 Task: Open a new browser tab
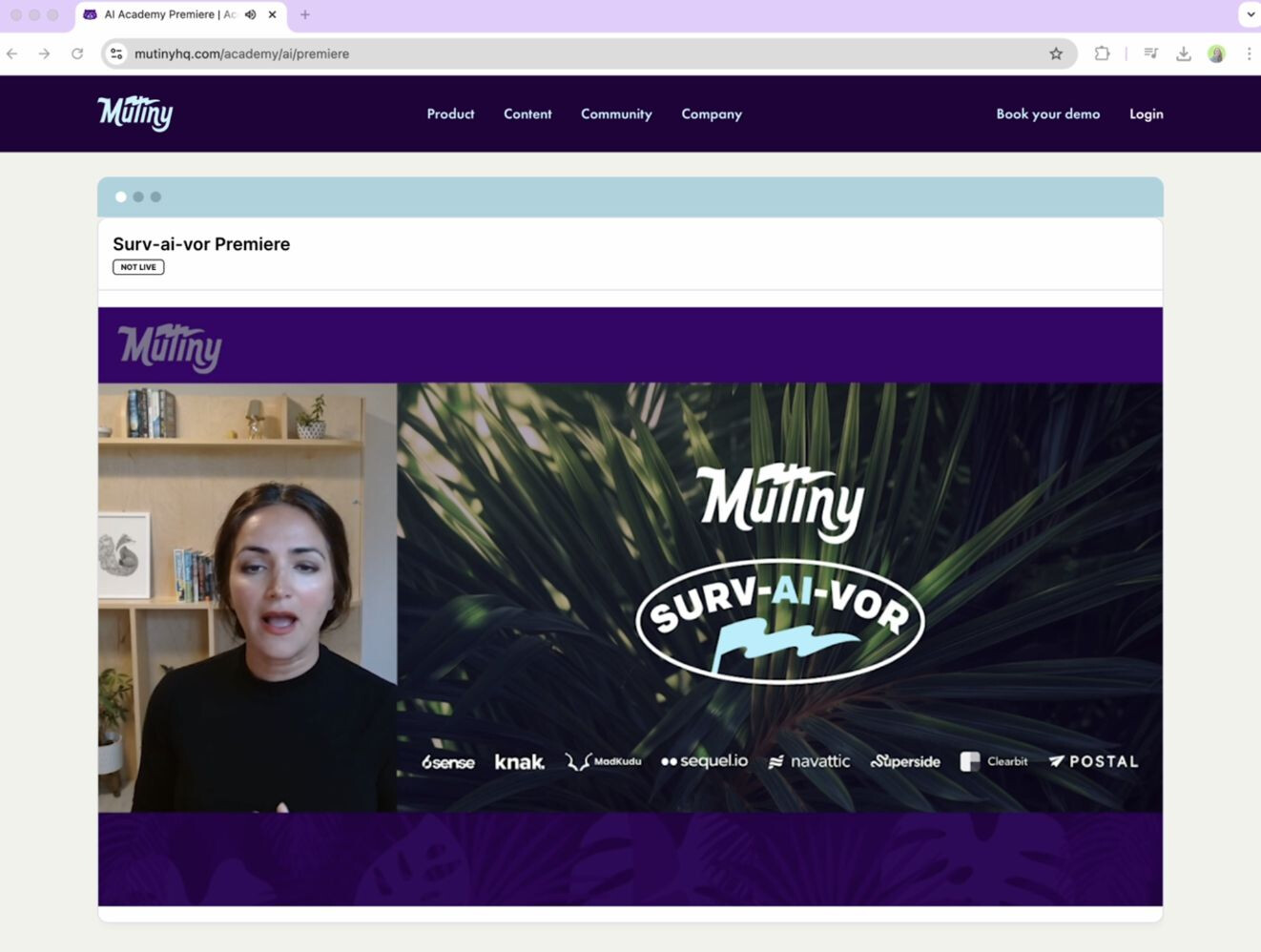(305, 14)
